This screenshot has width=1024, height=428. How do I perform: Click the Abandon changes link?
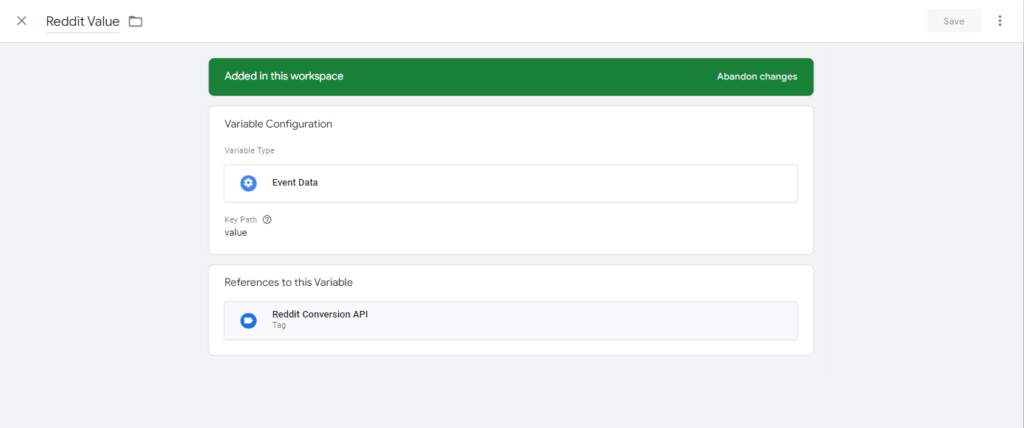tap(756, 76)
